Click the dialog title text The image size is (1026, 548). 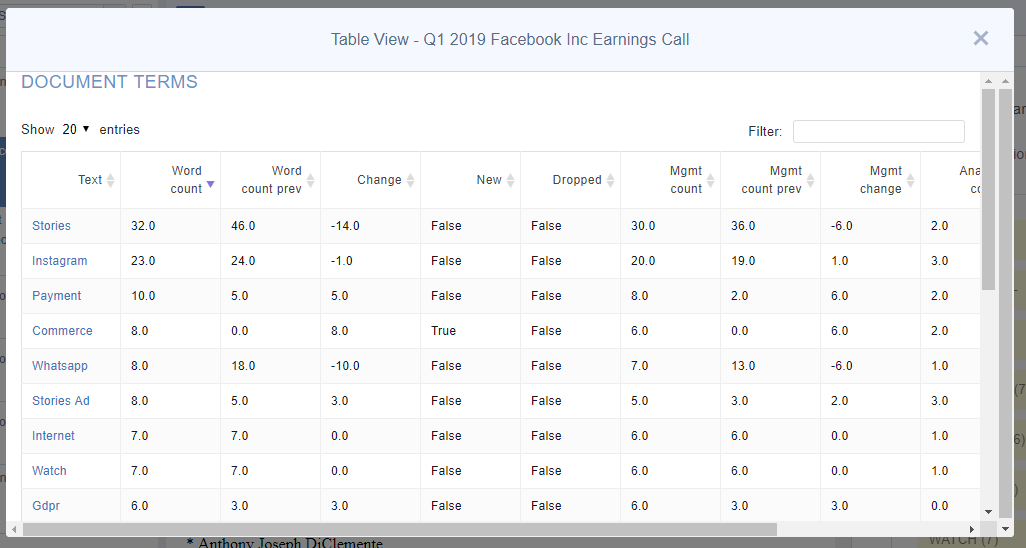click(510, 39)
